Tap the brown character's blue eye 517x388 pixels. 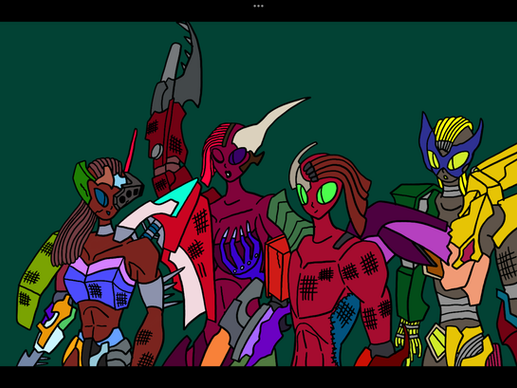pos(101,197)
